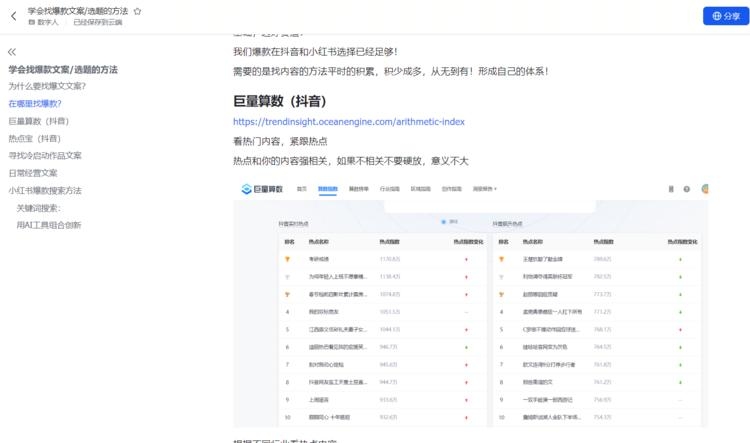
Task: Jump to outline heading 学会找爆款文案/选题的方法
Action: pos(63,69)
